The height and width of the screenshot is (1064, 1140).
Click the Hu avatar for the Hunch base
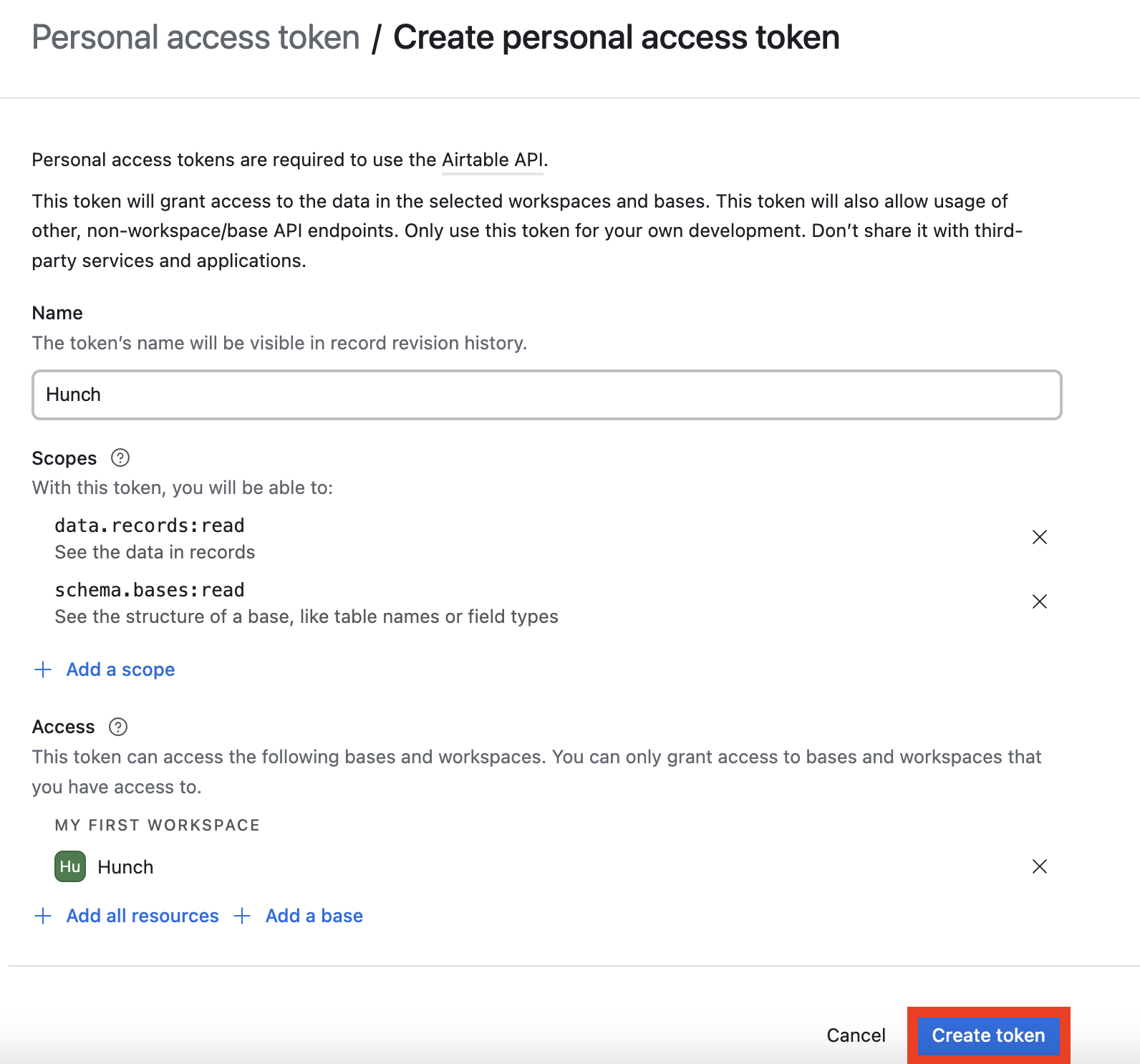click(69, 866)
